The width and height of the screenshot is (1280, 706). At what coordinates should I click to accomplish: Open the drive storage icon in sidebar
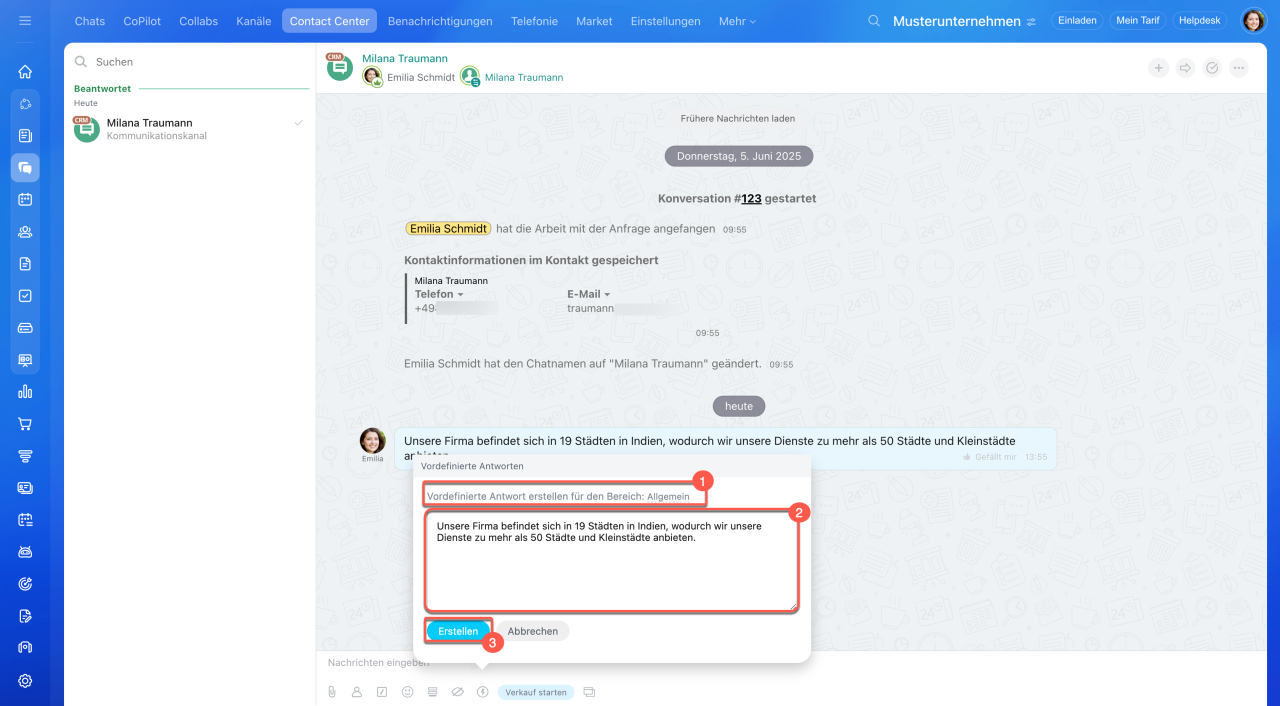pos(25,328)
